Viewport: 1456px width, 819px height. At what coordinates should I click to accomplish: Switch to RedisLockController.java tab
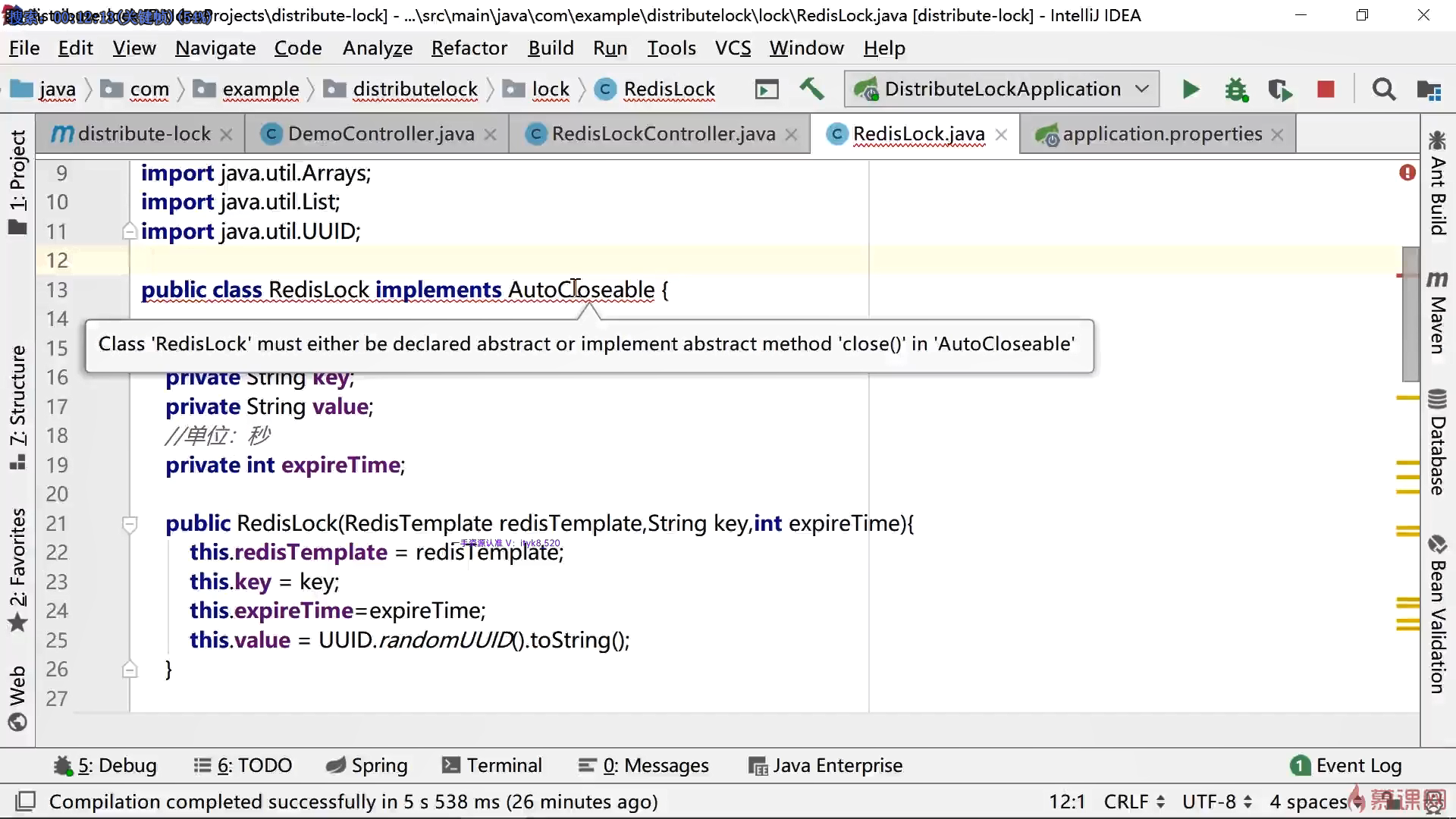click(x=662, y=134)
